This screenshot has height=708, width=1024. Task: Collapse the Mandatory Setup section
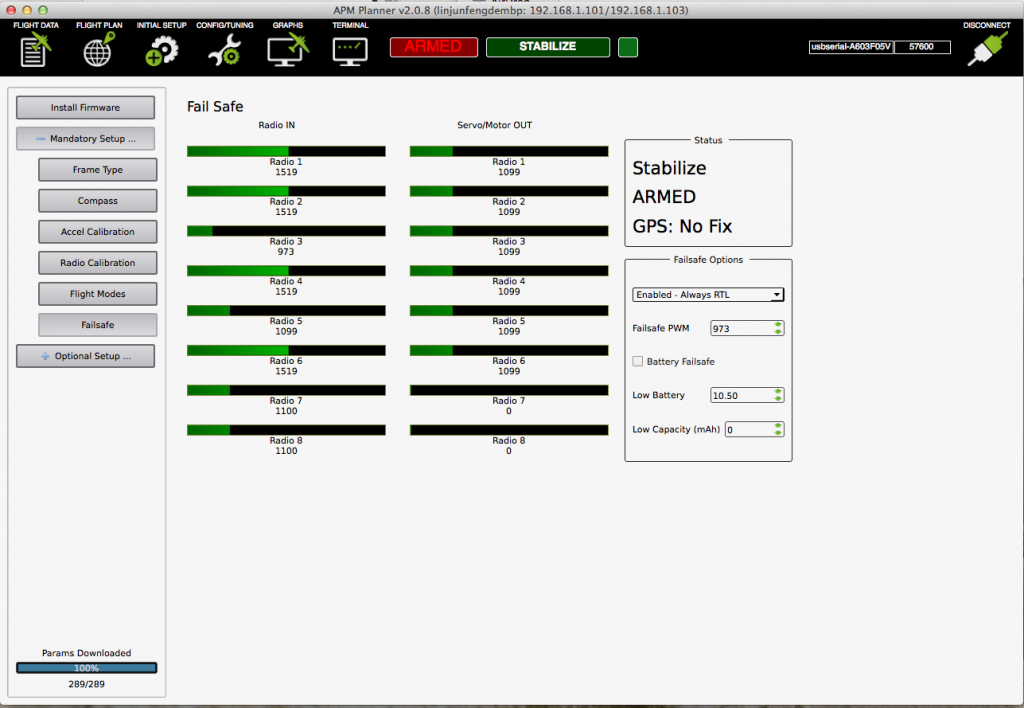[x=85, y=139]
